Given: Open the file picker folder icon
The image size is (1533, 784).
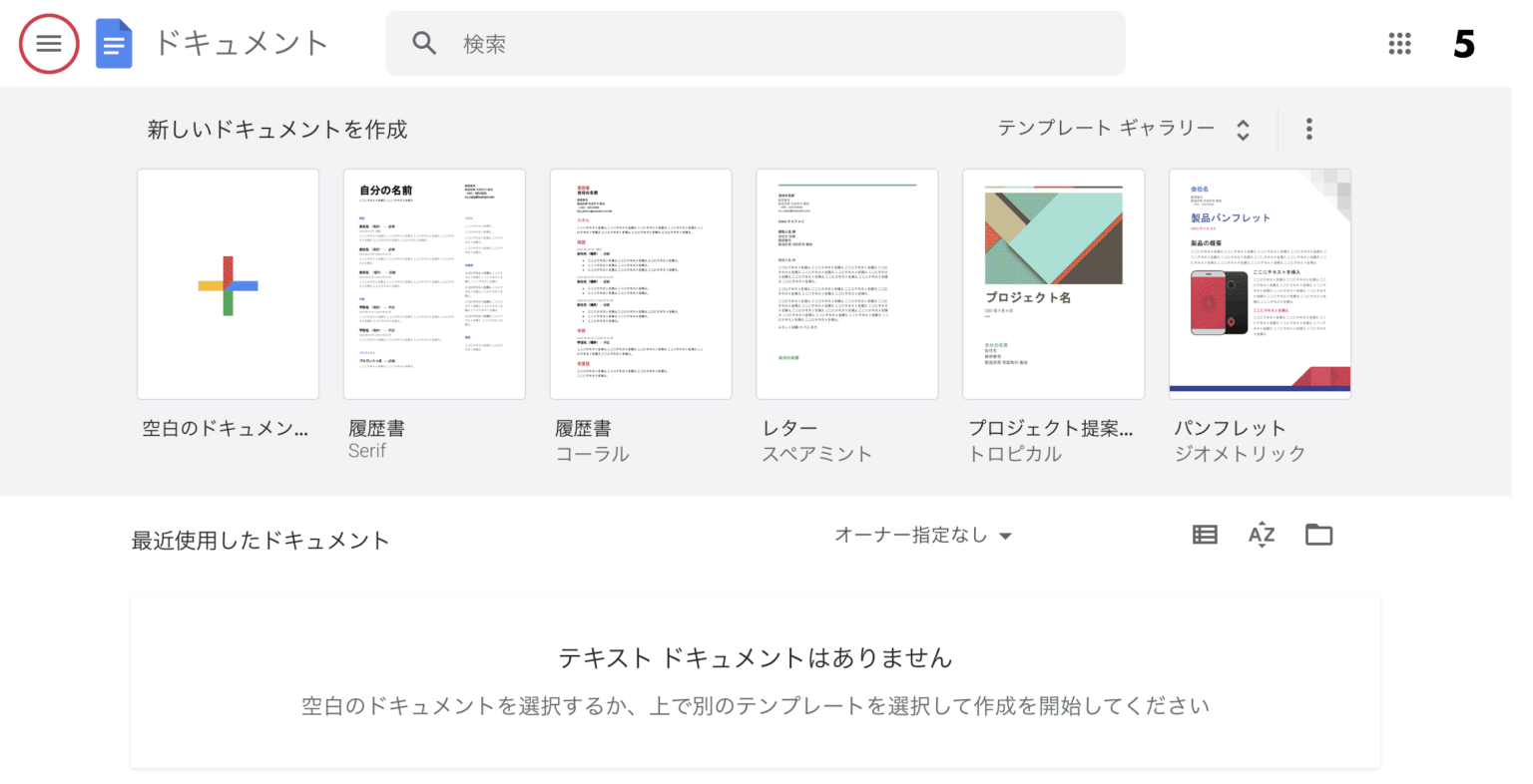Looking at the screenshot, I should pyautogui.click(x=1318, y=535).
